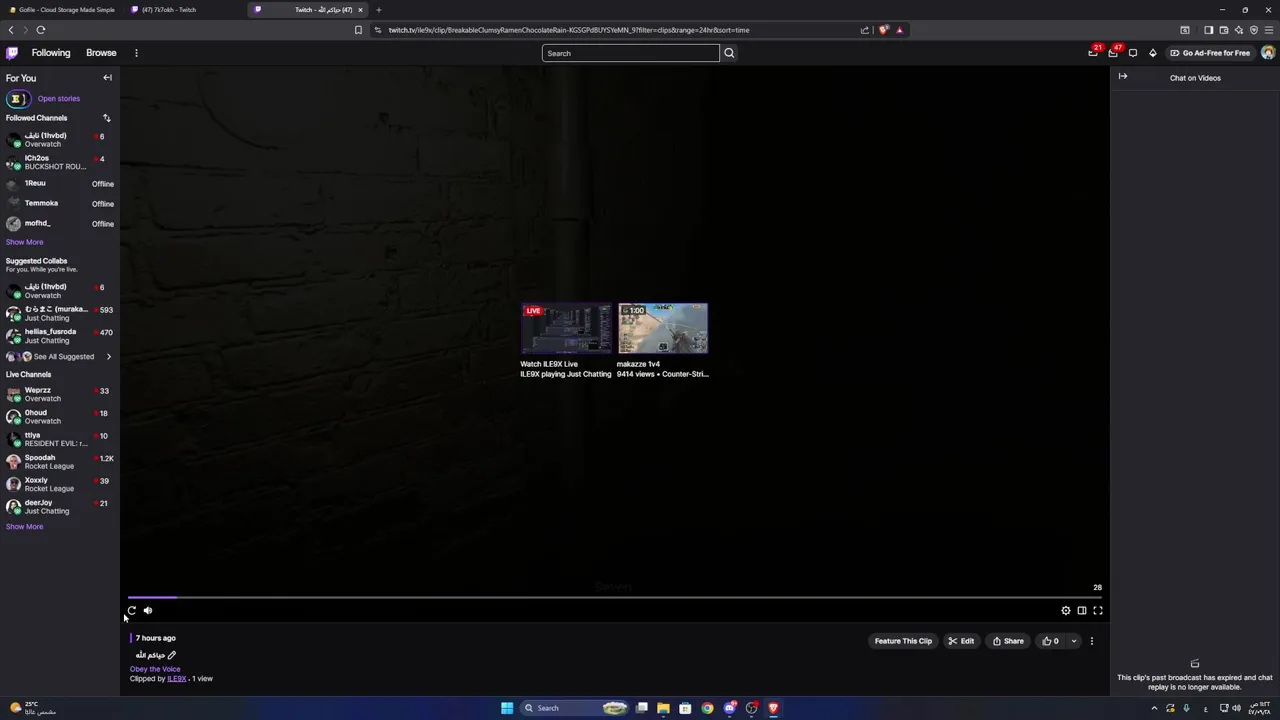Mute the clip volume speaker icon
This screenshot has height=720, width=1280.
coord(148,610)
